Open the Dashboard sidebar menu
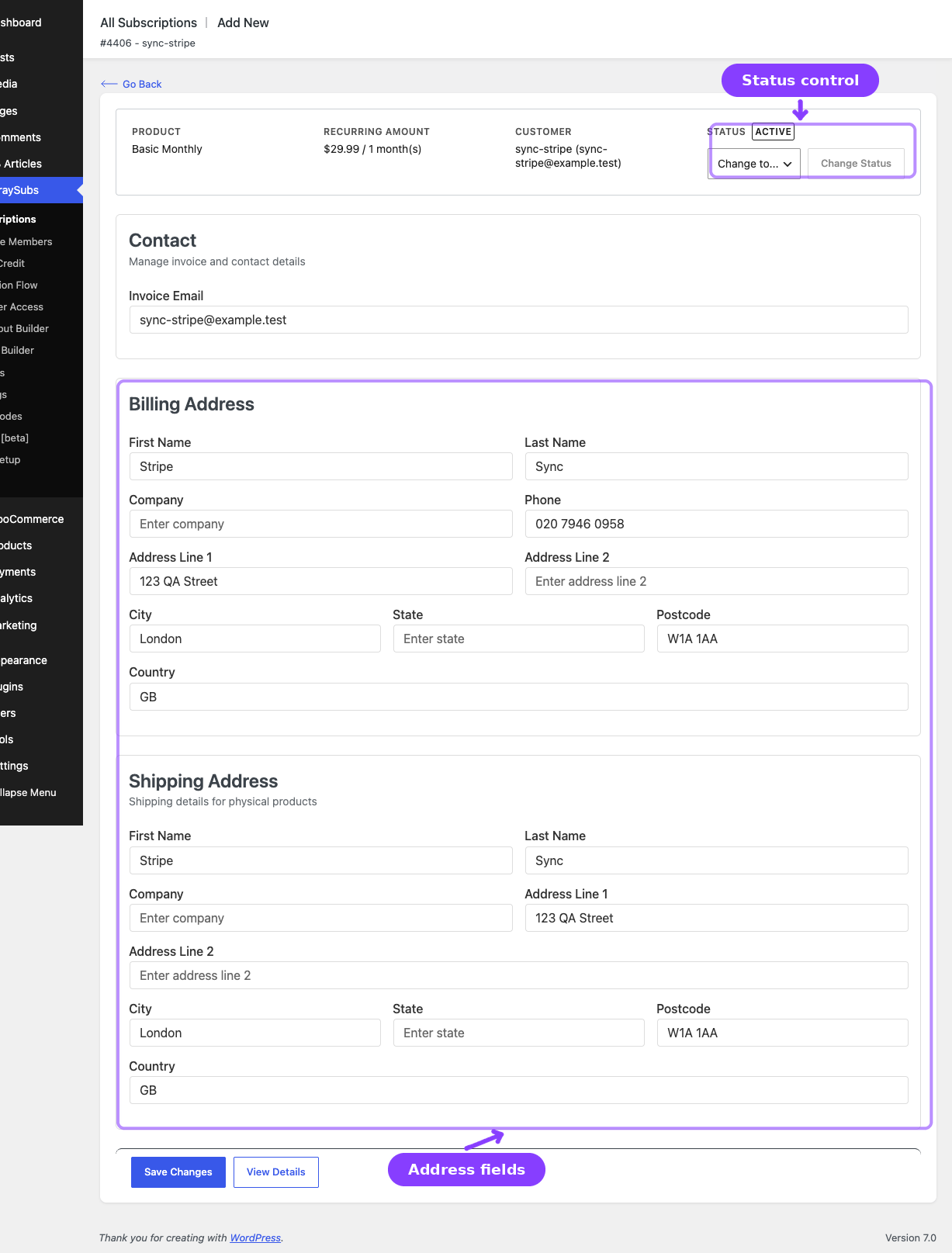 pyautogui.click(x=41, y=22)
